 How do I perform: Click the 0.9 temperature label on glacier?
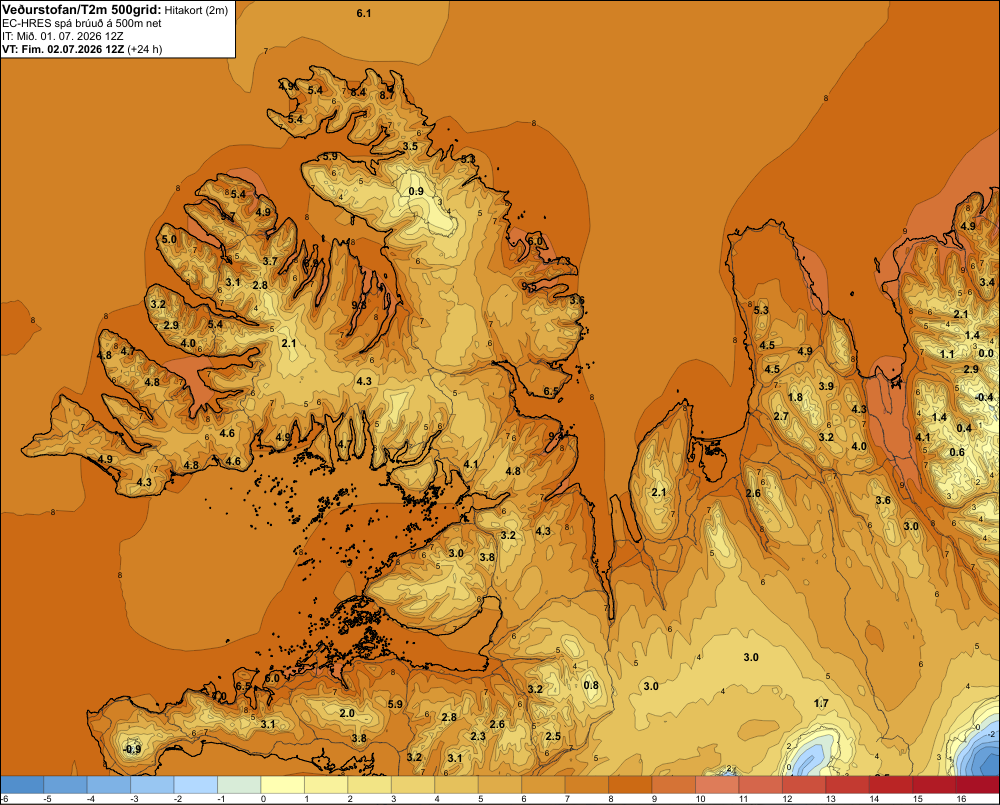(x=416, y=191)
